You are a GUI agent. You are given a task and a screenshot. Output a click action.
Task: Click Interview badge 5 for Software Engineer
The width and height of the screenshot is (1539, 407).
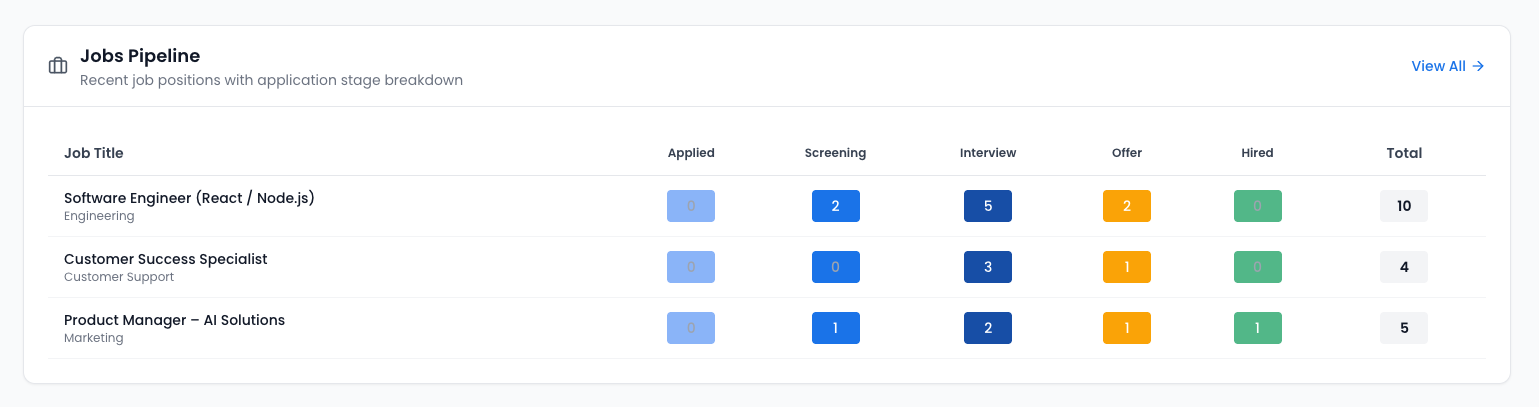[988, 206]
